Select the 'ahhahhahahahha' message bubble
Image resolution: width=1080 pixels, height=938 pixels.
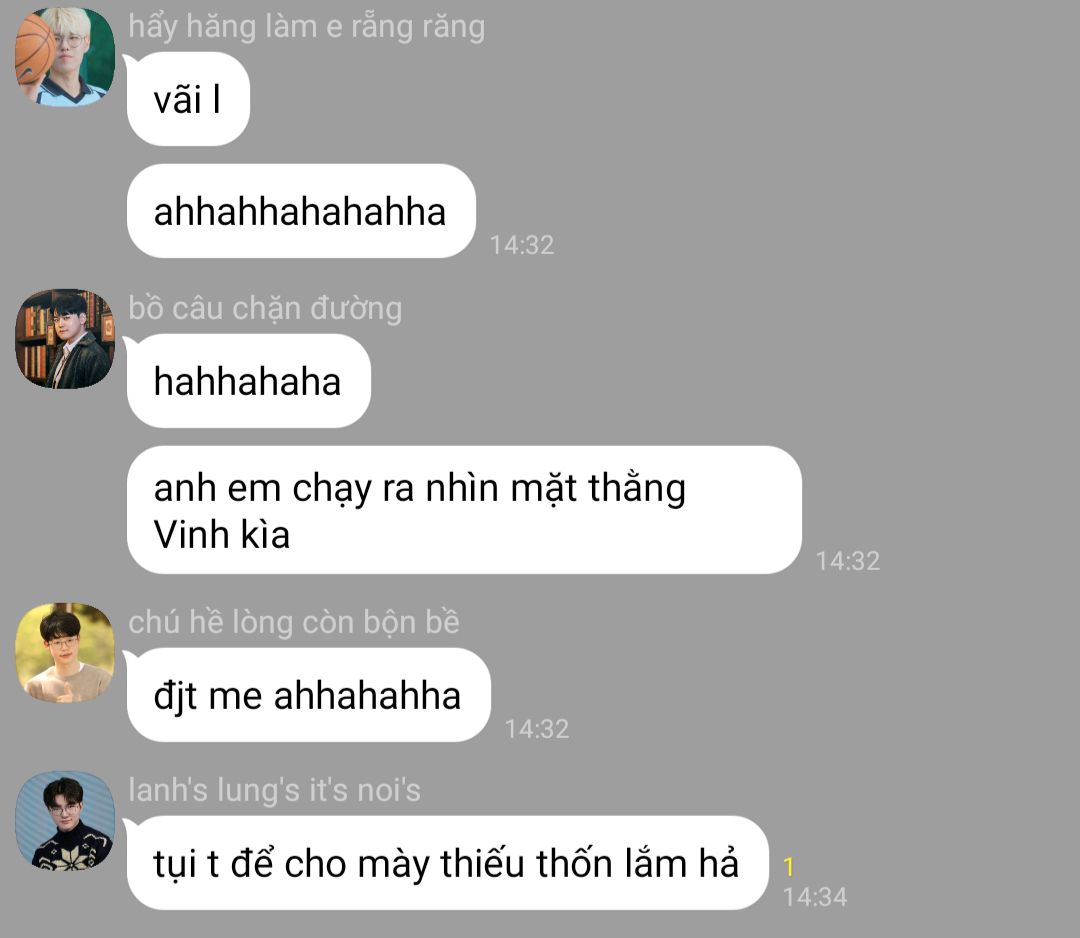[301, 211]
